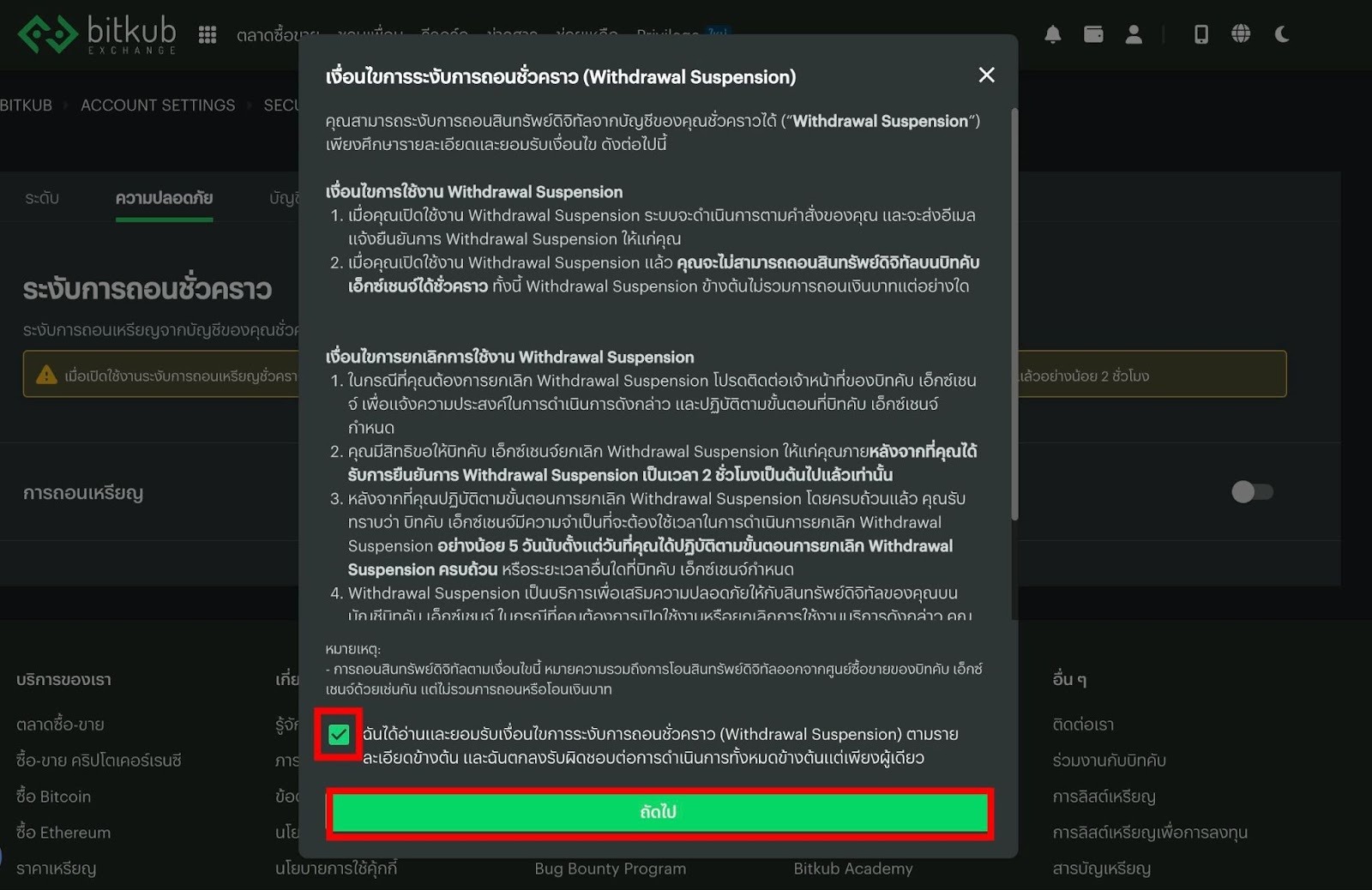
Task: Open ราคาเหรียญ footer link
Action: (56, 869)
